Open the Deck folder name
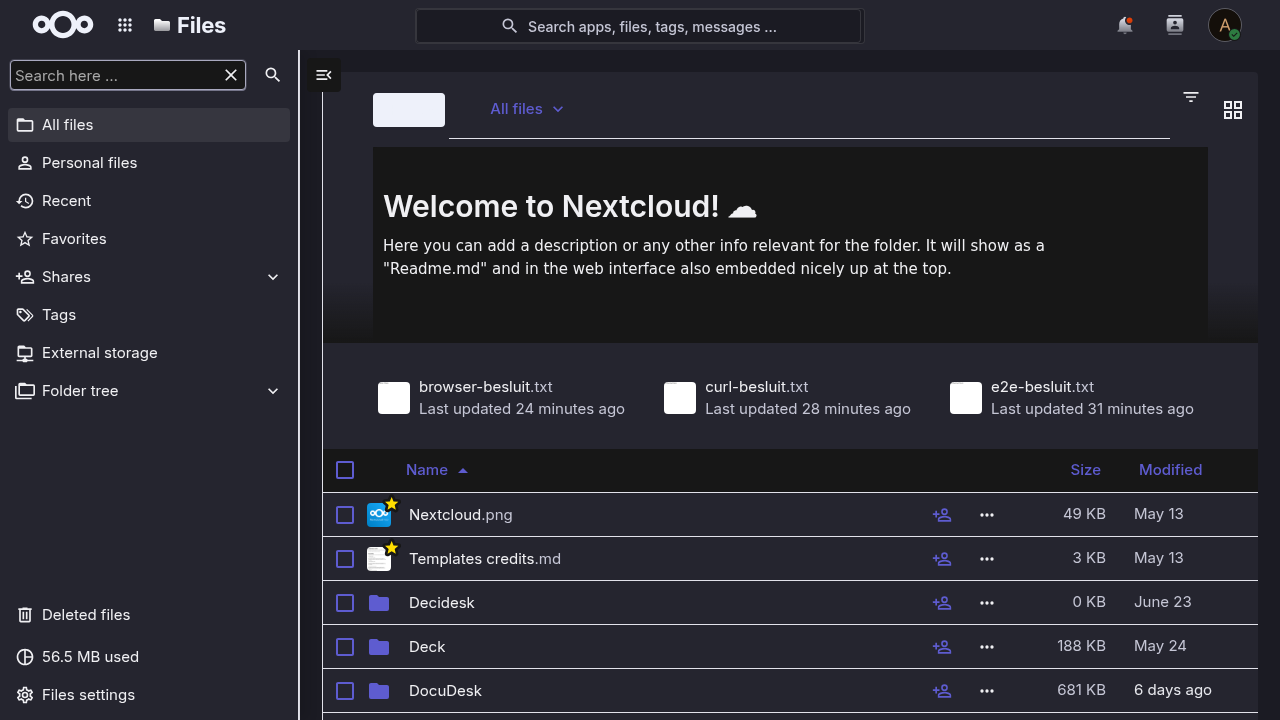Screen dimensions: 1280x720 pos(427,647)
